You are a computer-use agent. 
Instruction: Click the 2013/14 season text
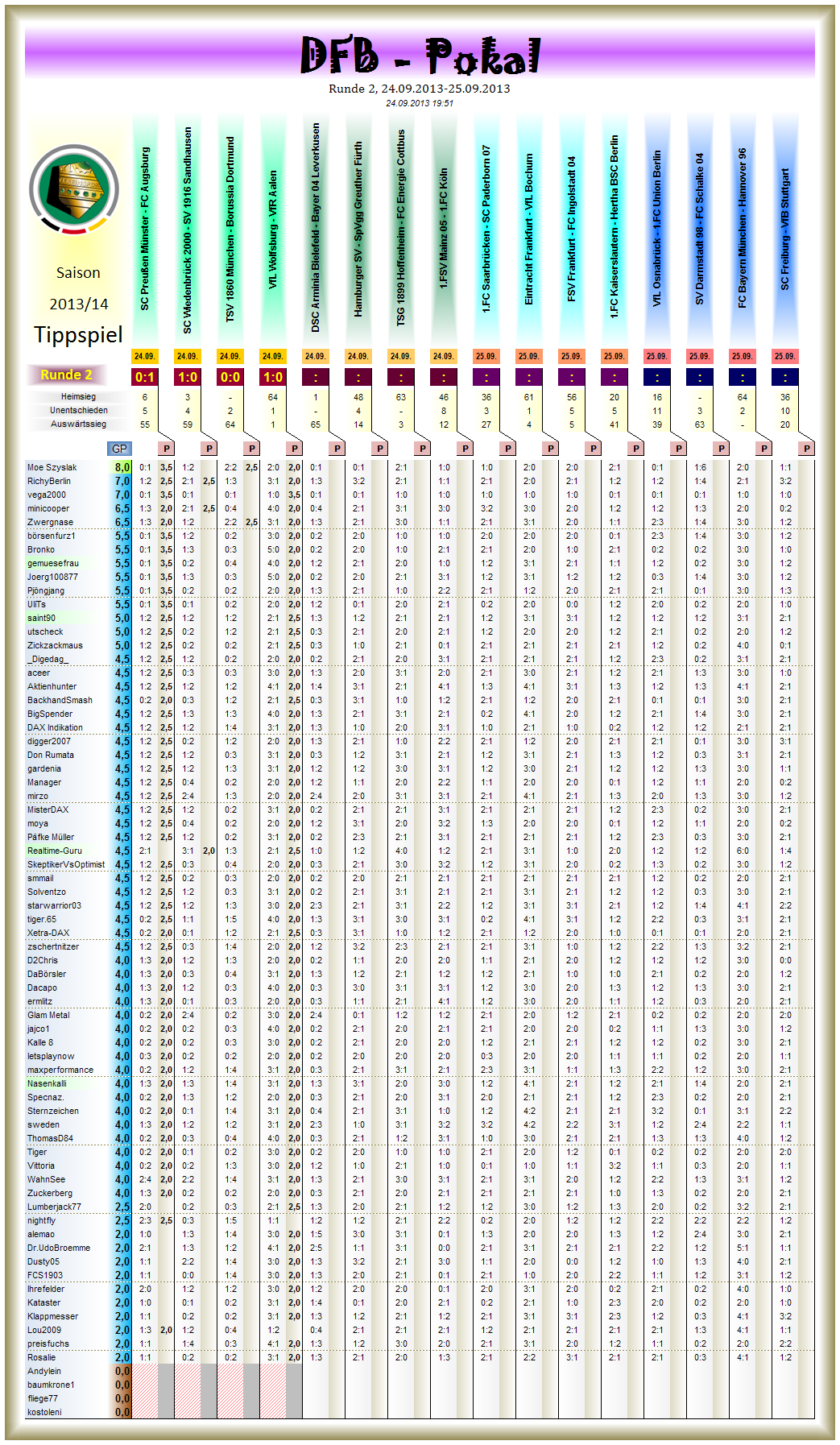point(78,304)
